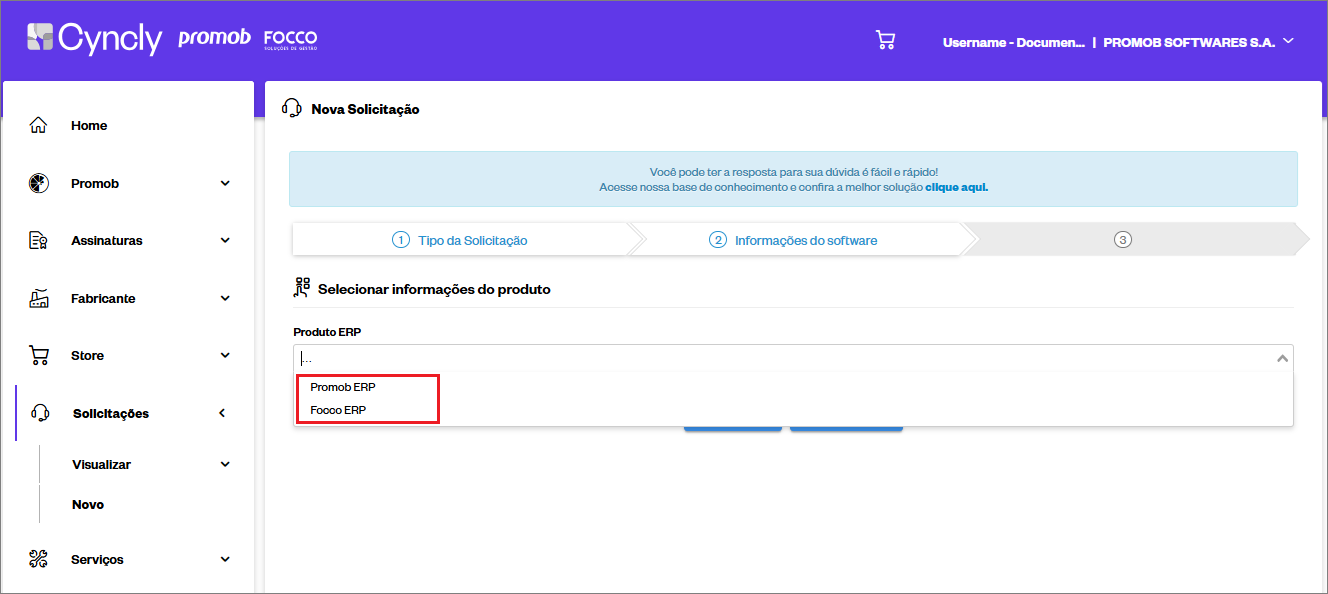The width and height of the screenshot is (1328, 594).
Task: Click the username Documen... text in header
Action: pos(1014,42)
